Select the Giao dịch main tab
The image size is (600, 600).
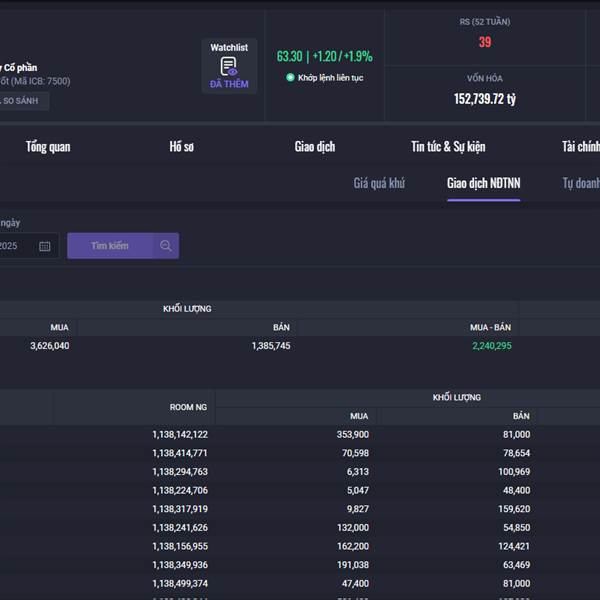click(314, 147)
